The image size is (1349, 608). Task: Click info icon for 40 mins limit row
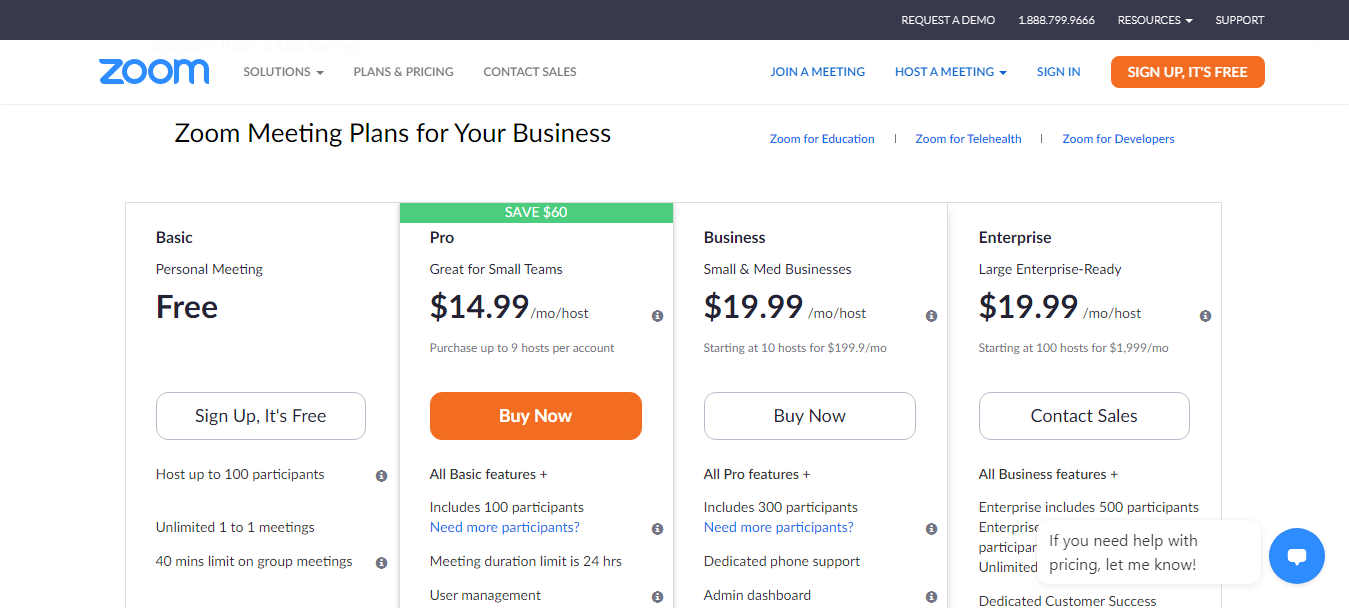tap(381, 563)
